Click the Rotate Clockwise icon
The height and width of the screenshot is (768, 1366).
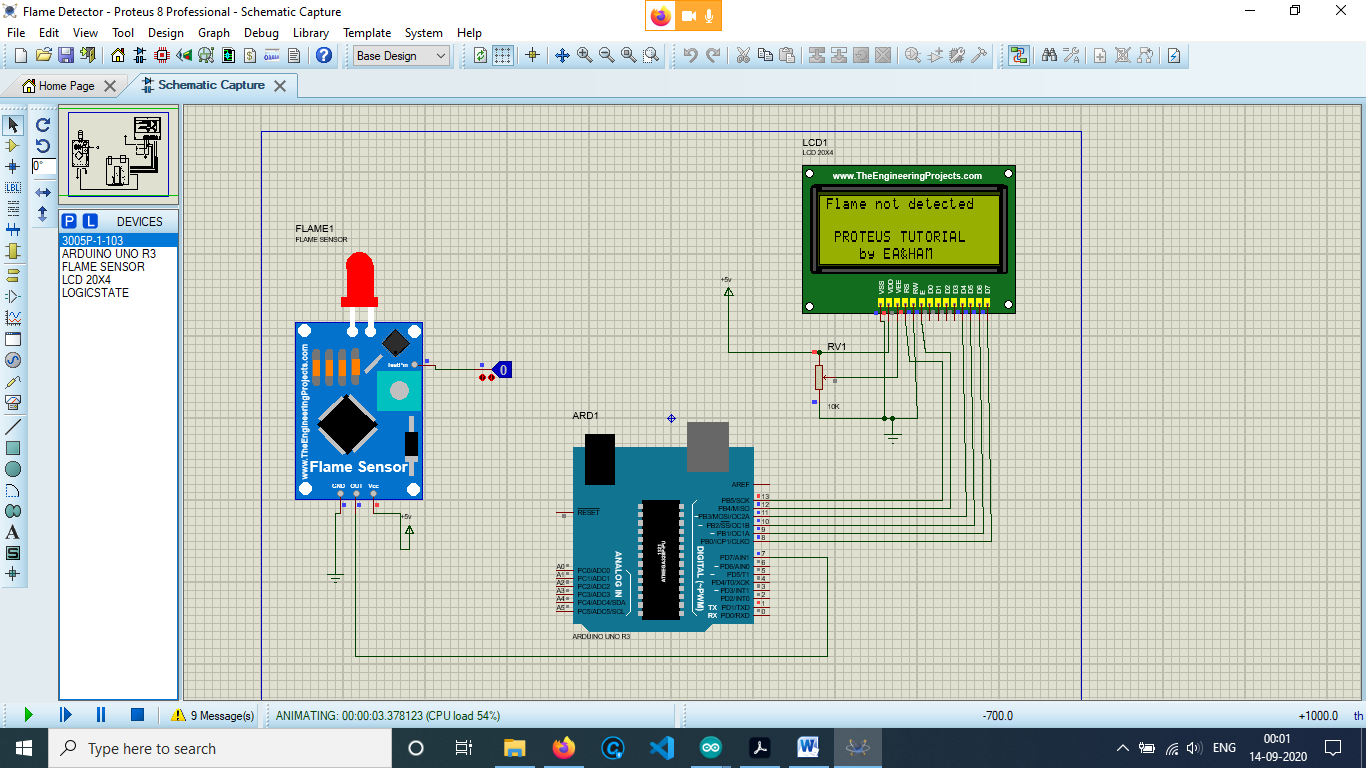point(43,125)
